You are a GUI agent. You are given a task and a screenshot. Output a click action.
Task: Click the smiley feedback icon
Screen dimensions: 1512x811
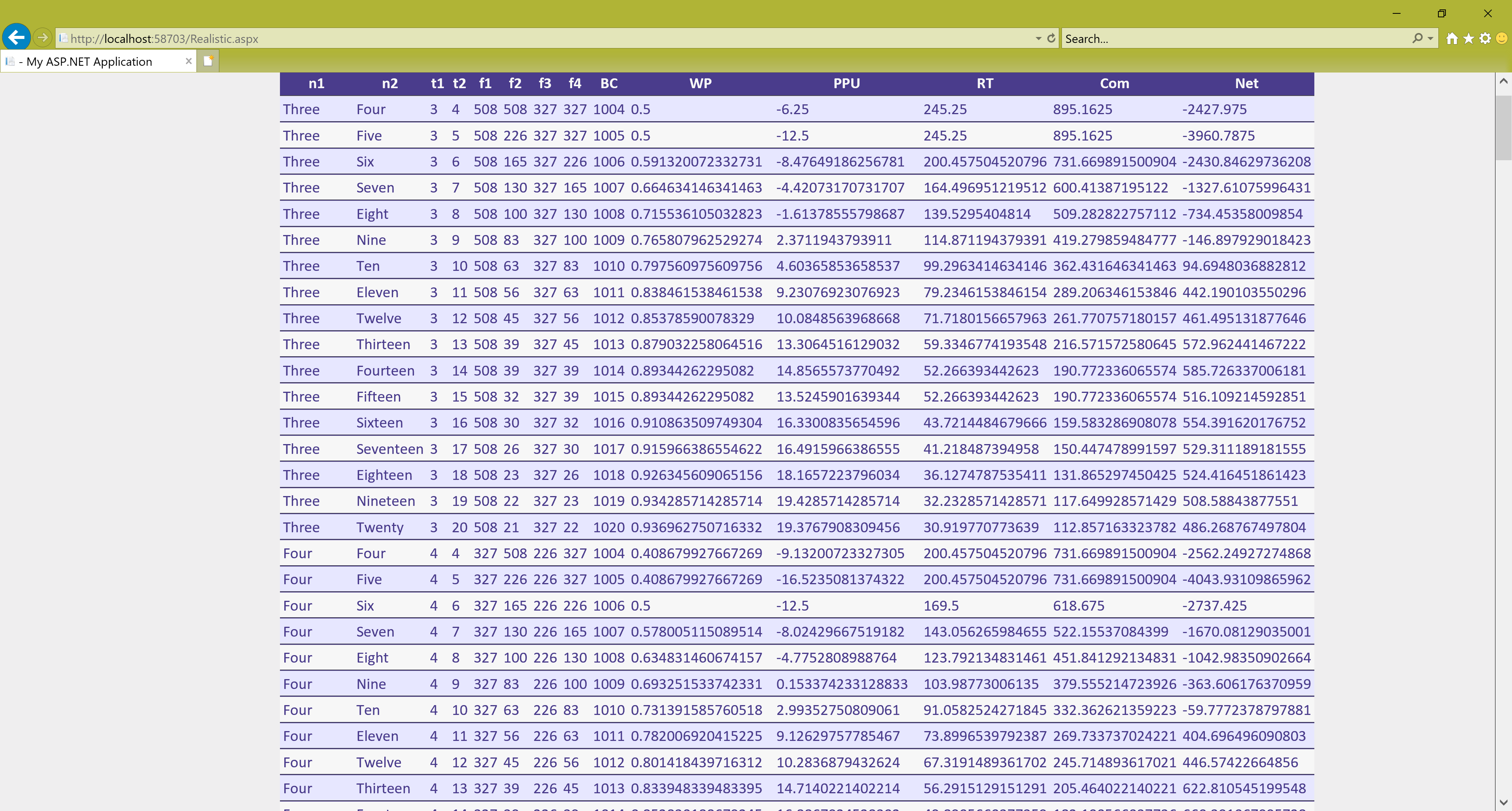1501,38
